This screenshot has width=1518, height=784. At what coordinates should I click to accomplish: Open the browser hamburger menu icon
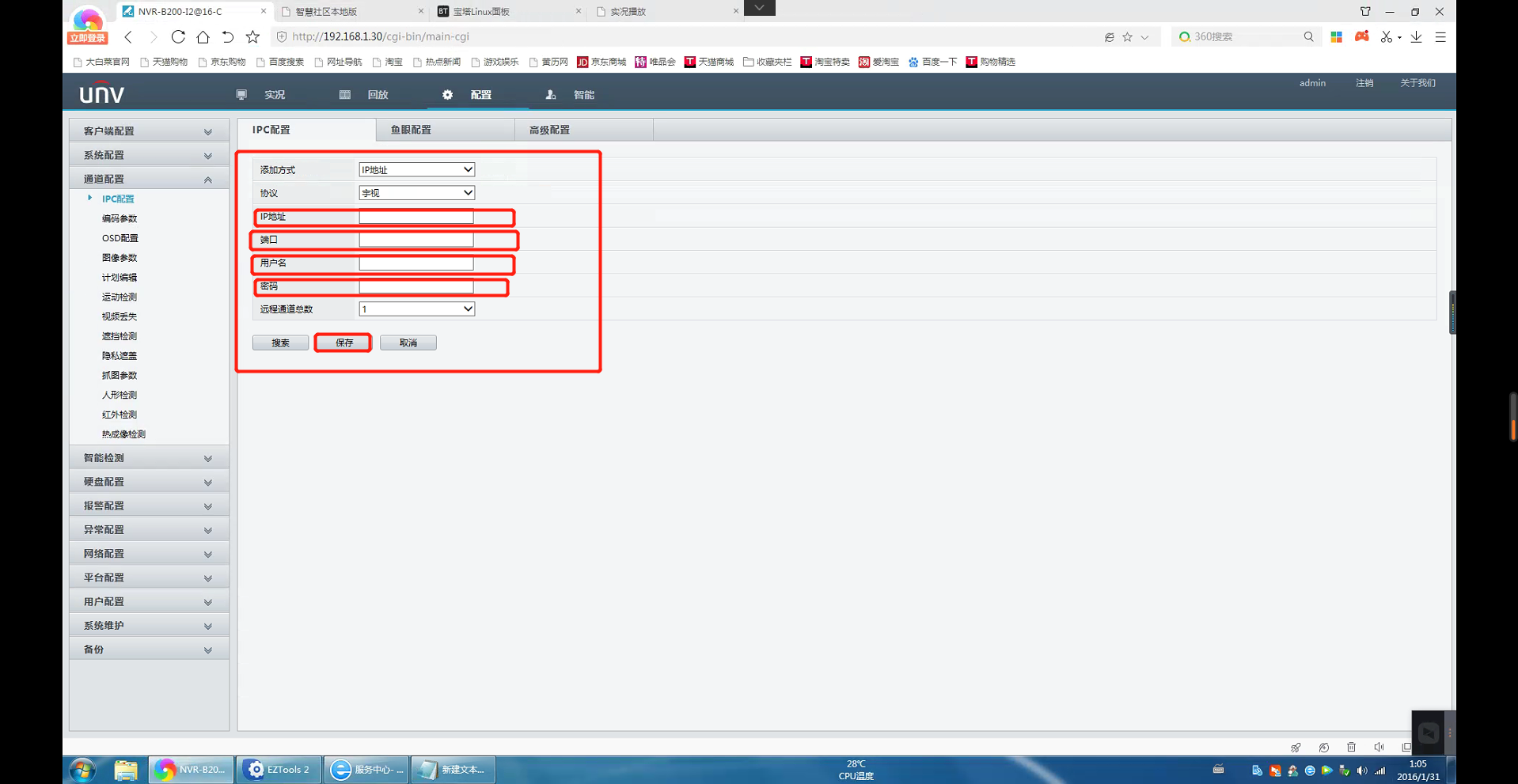(1440, 36)
